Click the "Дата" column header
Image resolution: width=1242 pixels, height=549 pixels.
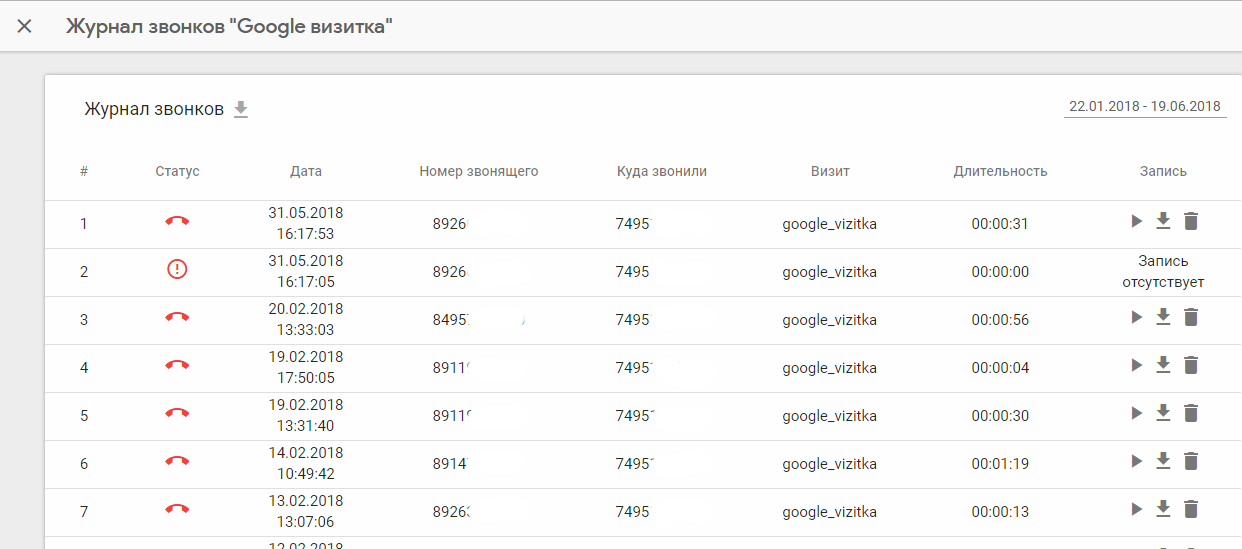pos(306,171)
